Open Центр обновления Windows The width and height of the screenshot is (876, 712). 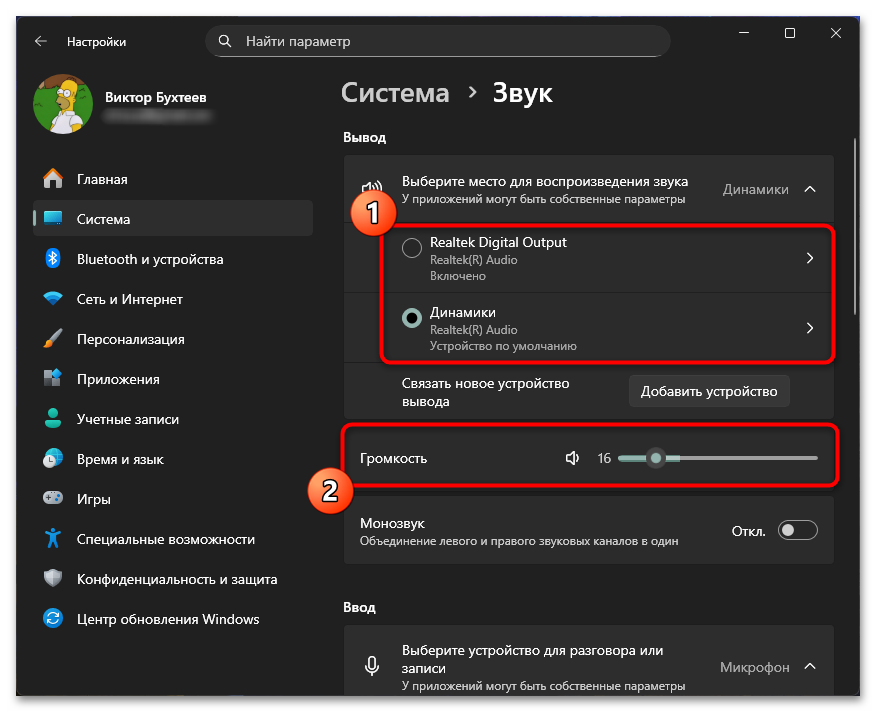tap(160, 619)
